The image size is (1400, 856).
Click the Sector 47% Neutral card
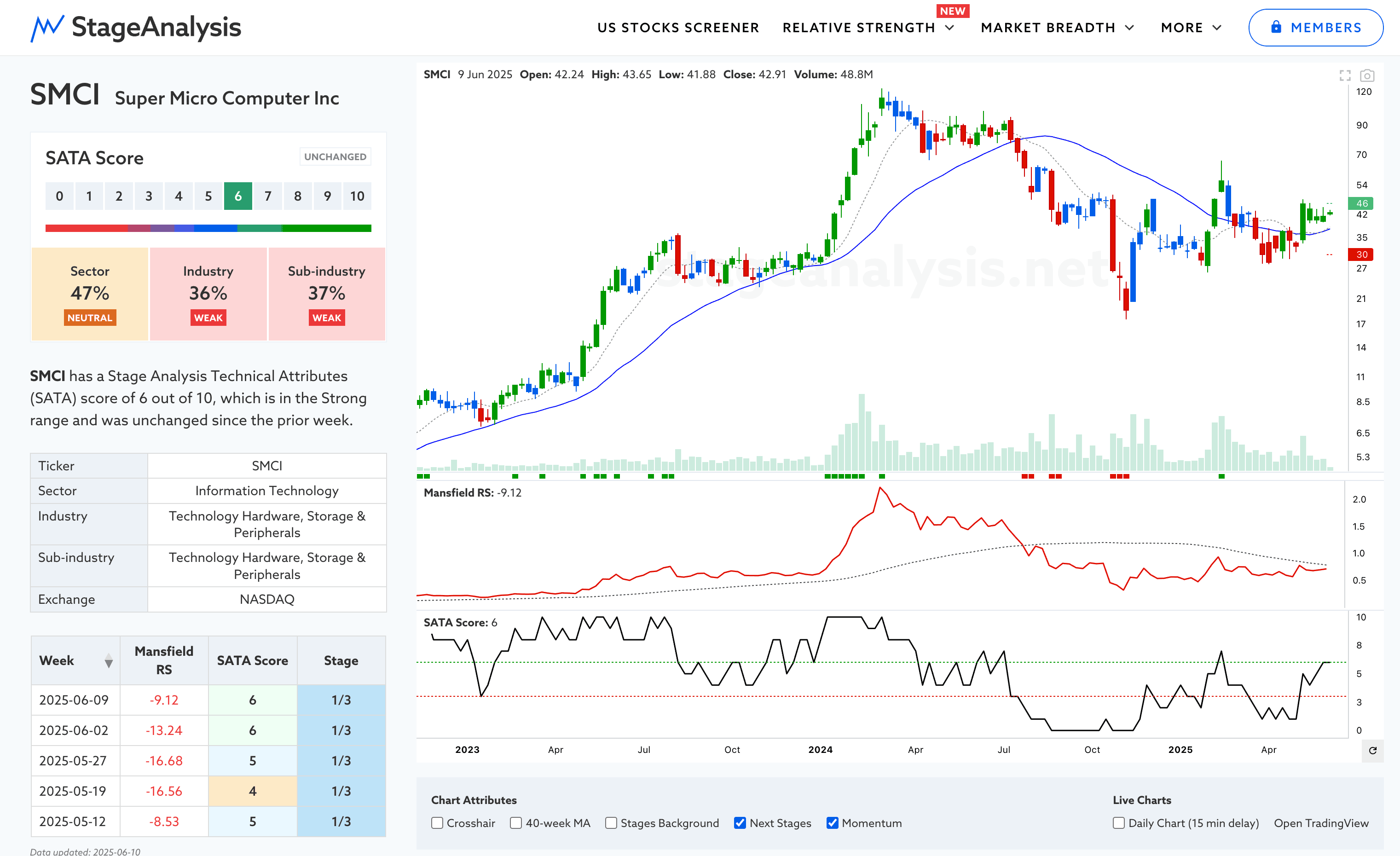click(90, 294)
